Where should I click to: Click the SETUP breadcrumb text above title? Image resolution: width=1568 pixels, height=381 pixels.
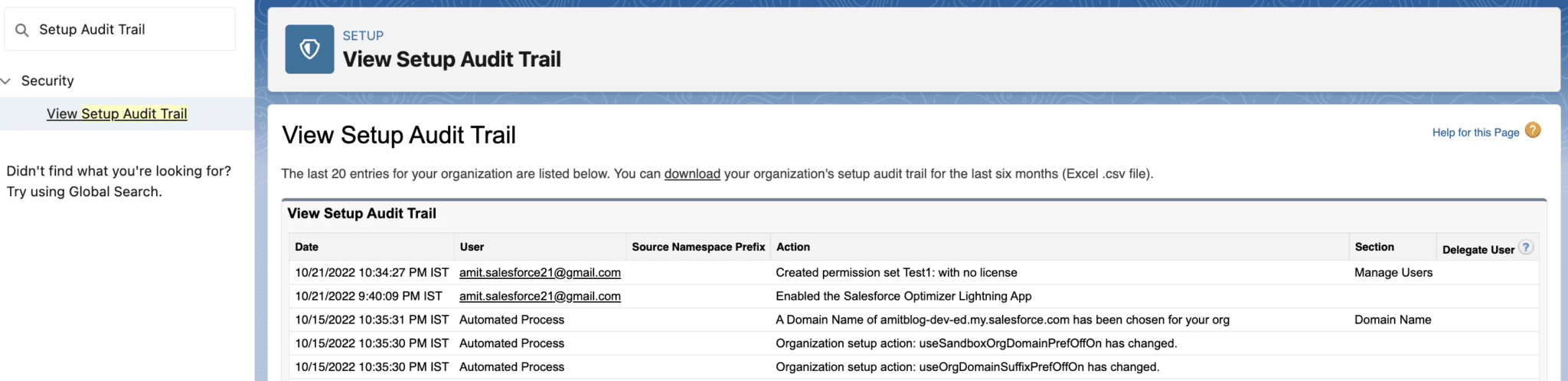[363, 36]
